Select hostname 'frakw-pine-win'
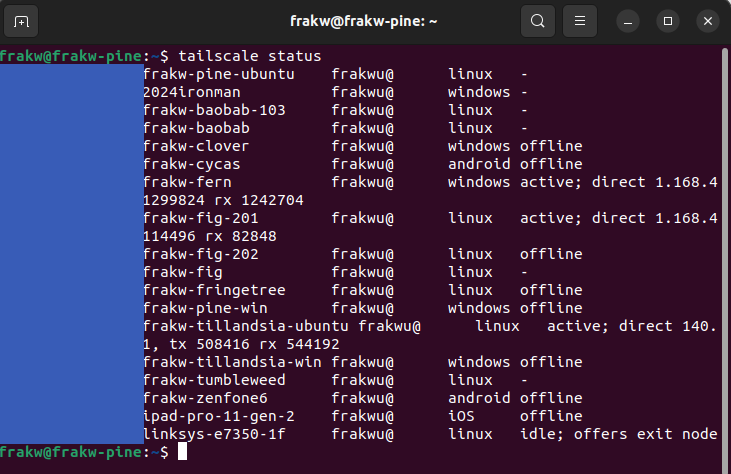731x474 pixels. click(x=205, y=308)
